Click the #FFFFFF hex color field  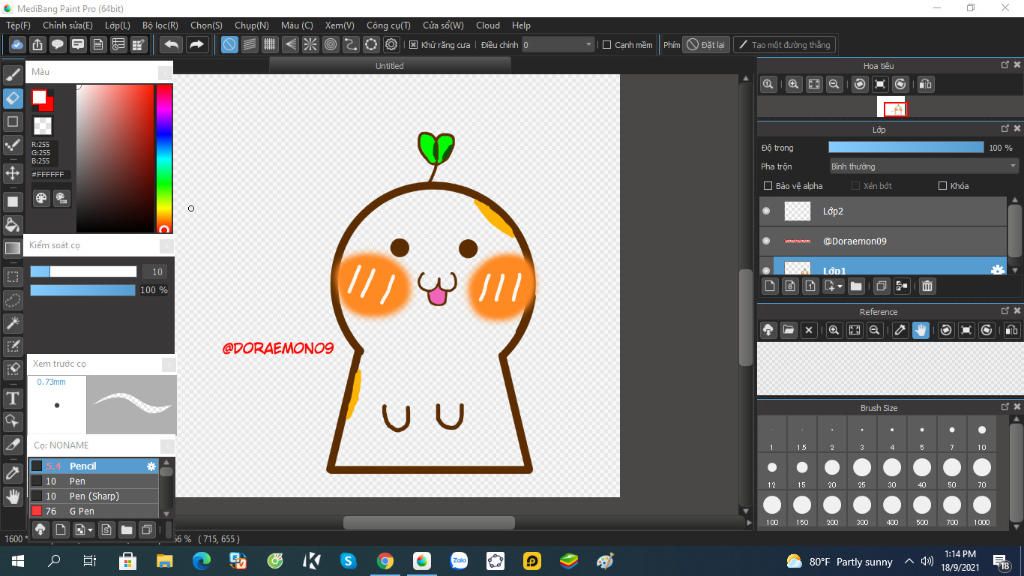click(x=49, y=175)
